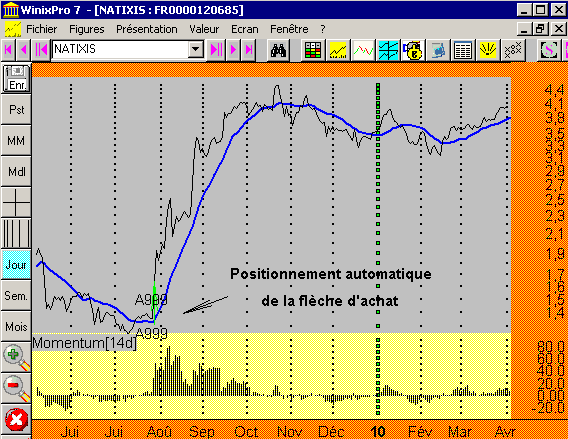The width and height of the screenshot is (568, 439).
Task: Click the binoculars search icon
Action: (278, 50)
